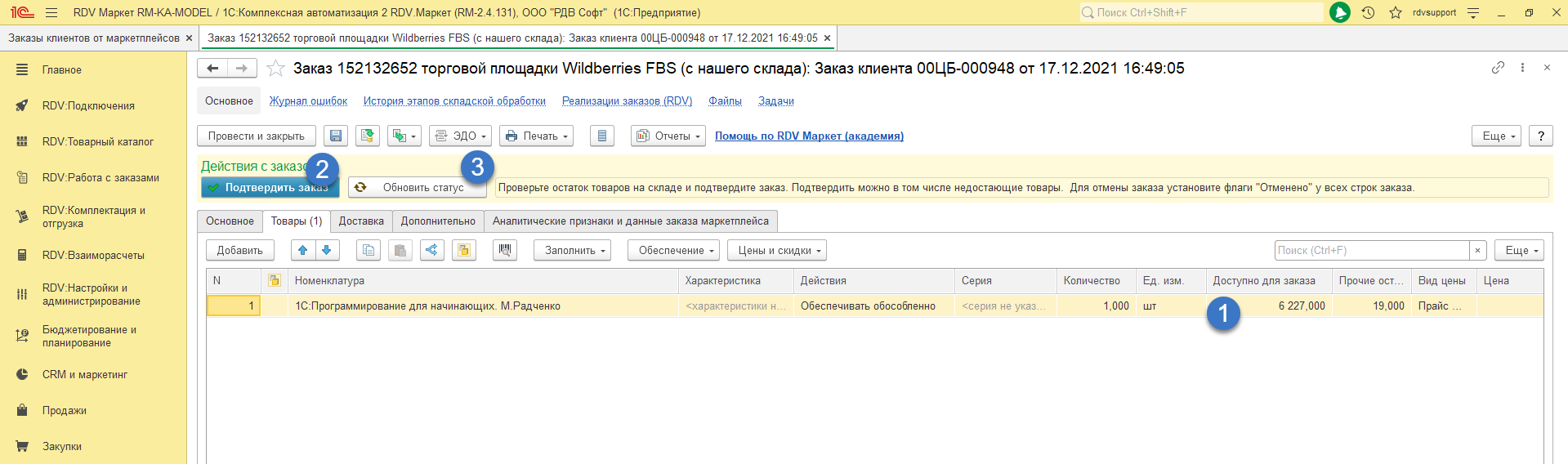The width and height of the screenshot is (1568, 464).
Task: Open the top toolbar Еще menu
Action: [x=1497, y=136]
